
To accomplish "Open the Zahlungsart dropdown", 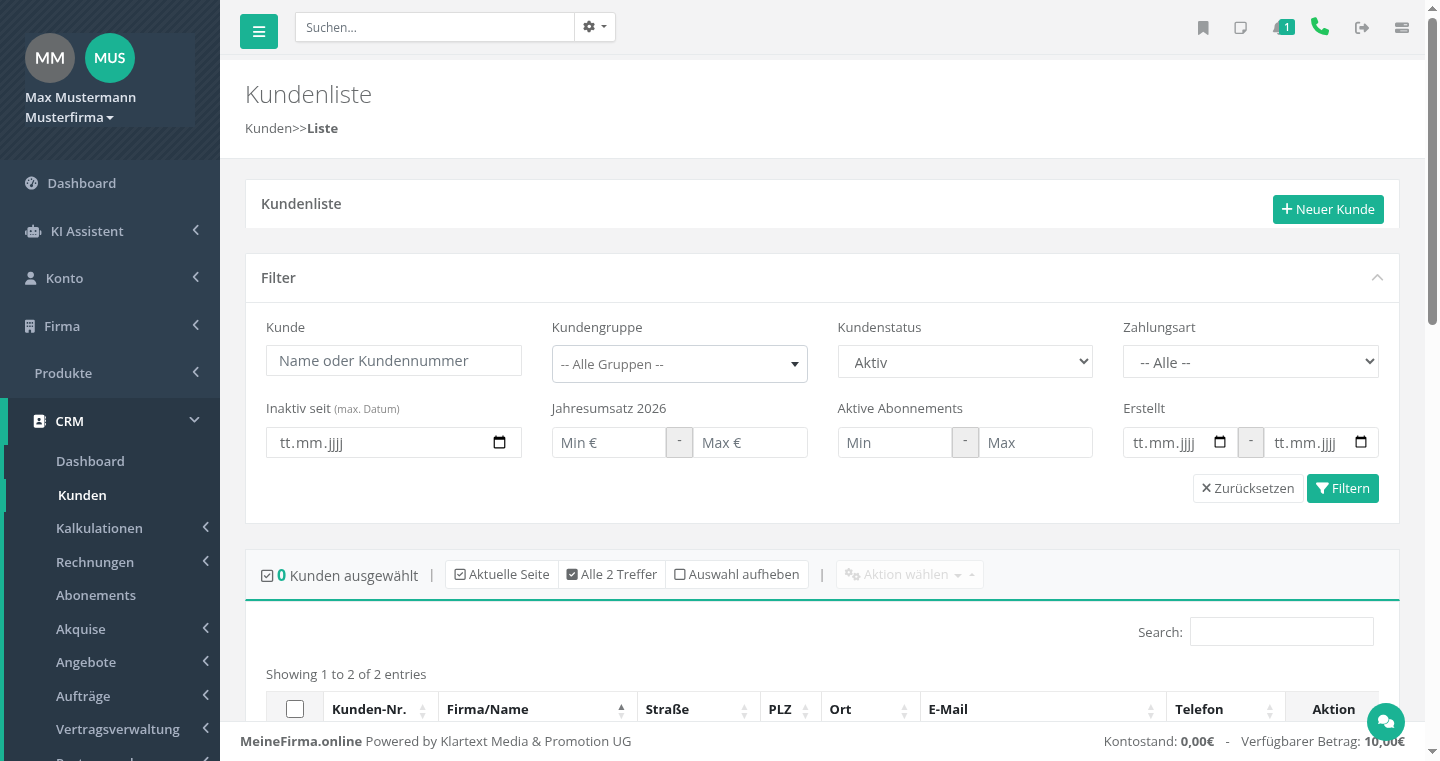I will (1251, 362).
